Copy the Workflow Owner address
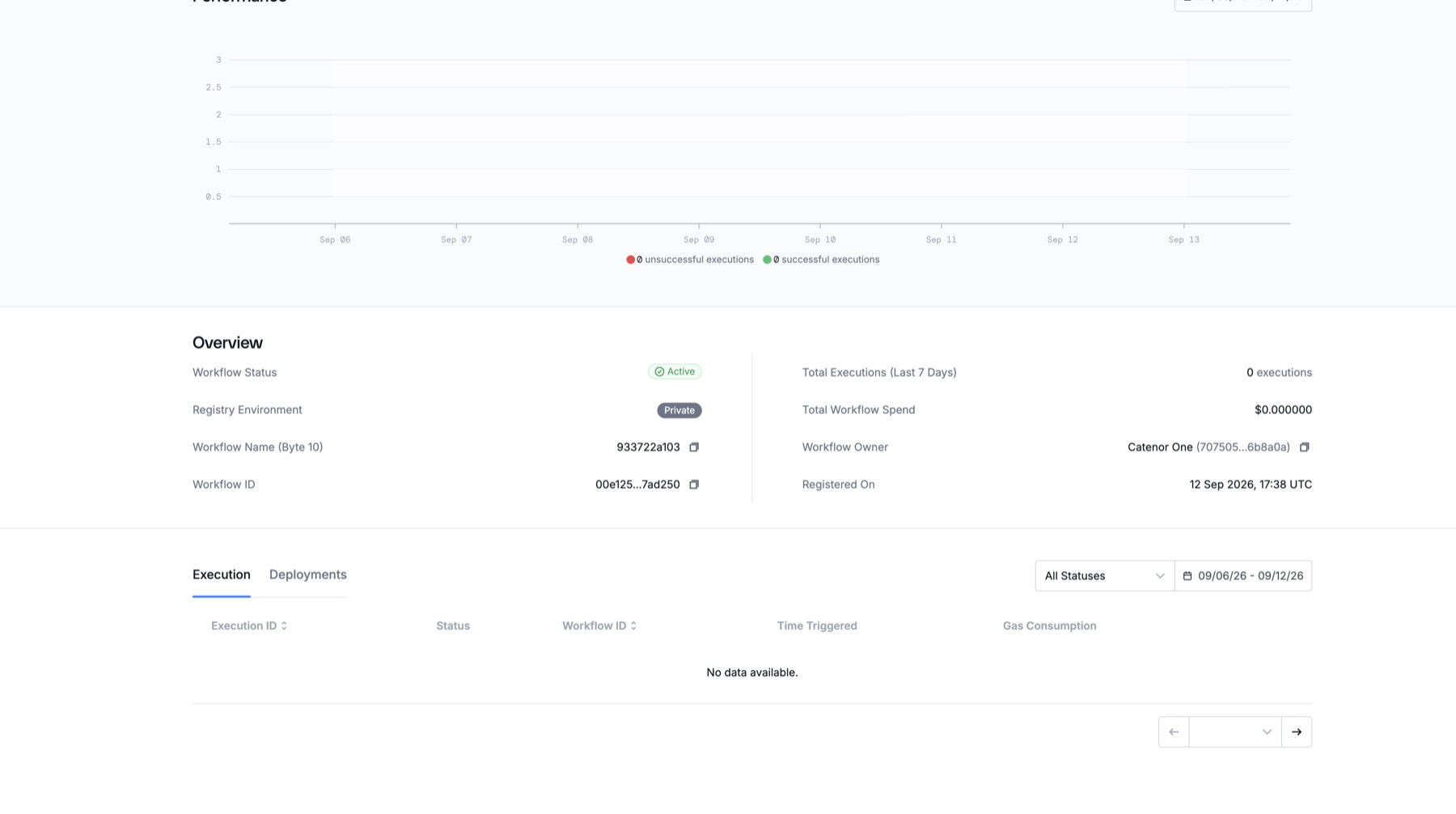 coord(1304,447)
